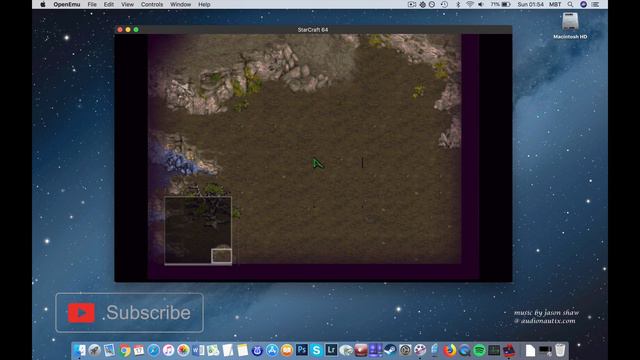Click the MBT user name
Viewport: 640px width, 360px height.
(555, 4)
